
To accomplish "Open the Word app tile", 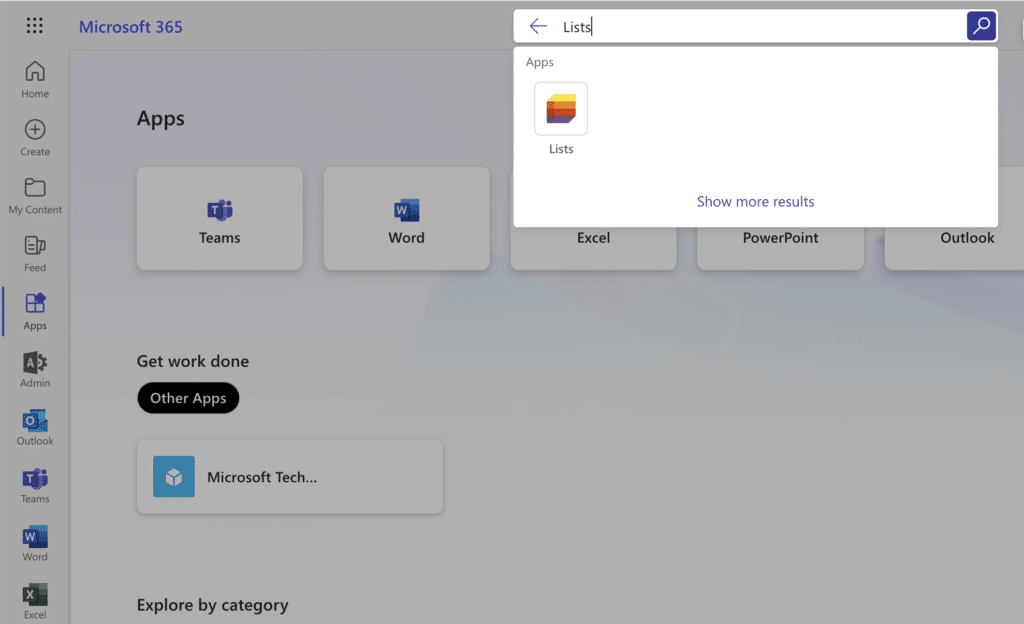I will point(406,218).
